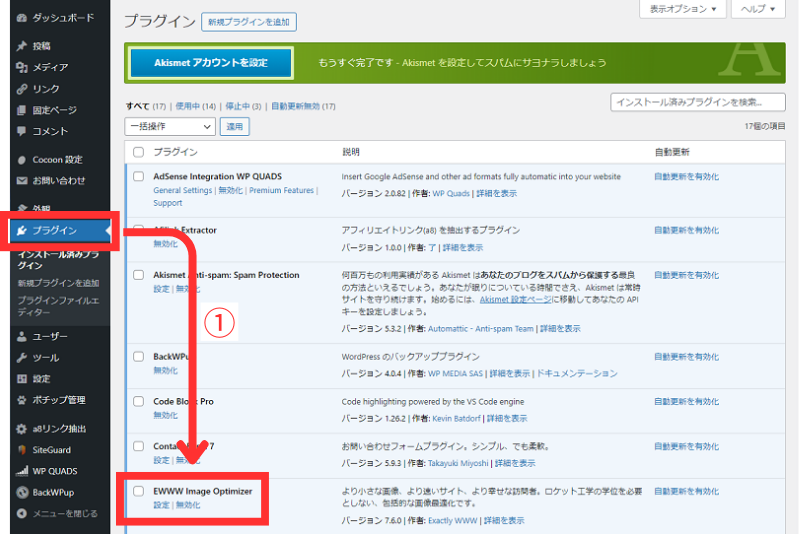Screen dimensions: 799x535
Task: Click the Tools wrench icon
Action: [21, 358]
